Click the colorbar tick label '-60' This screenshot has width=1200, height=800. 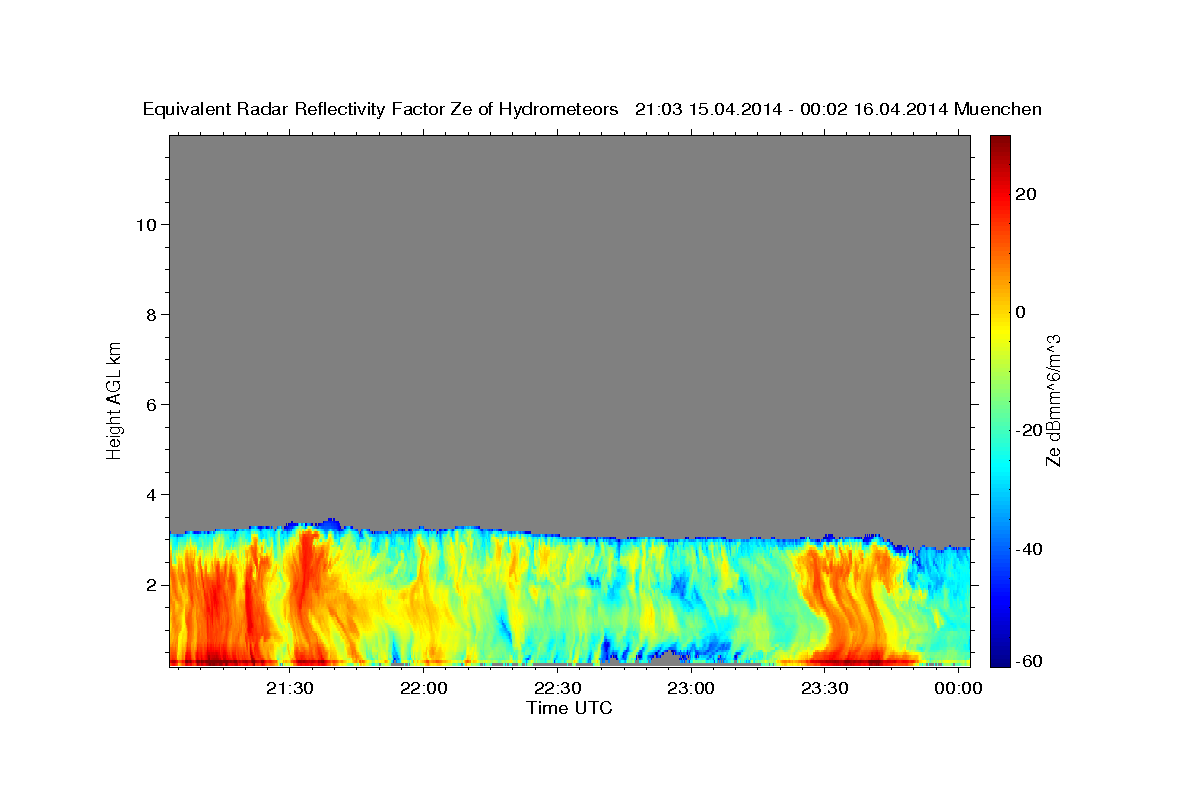click(1029, 660)
